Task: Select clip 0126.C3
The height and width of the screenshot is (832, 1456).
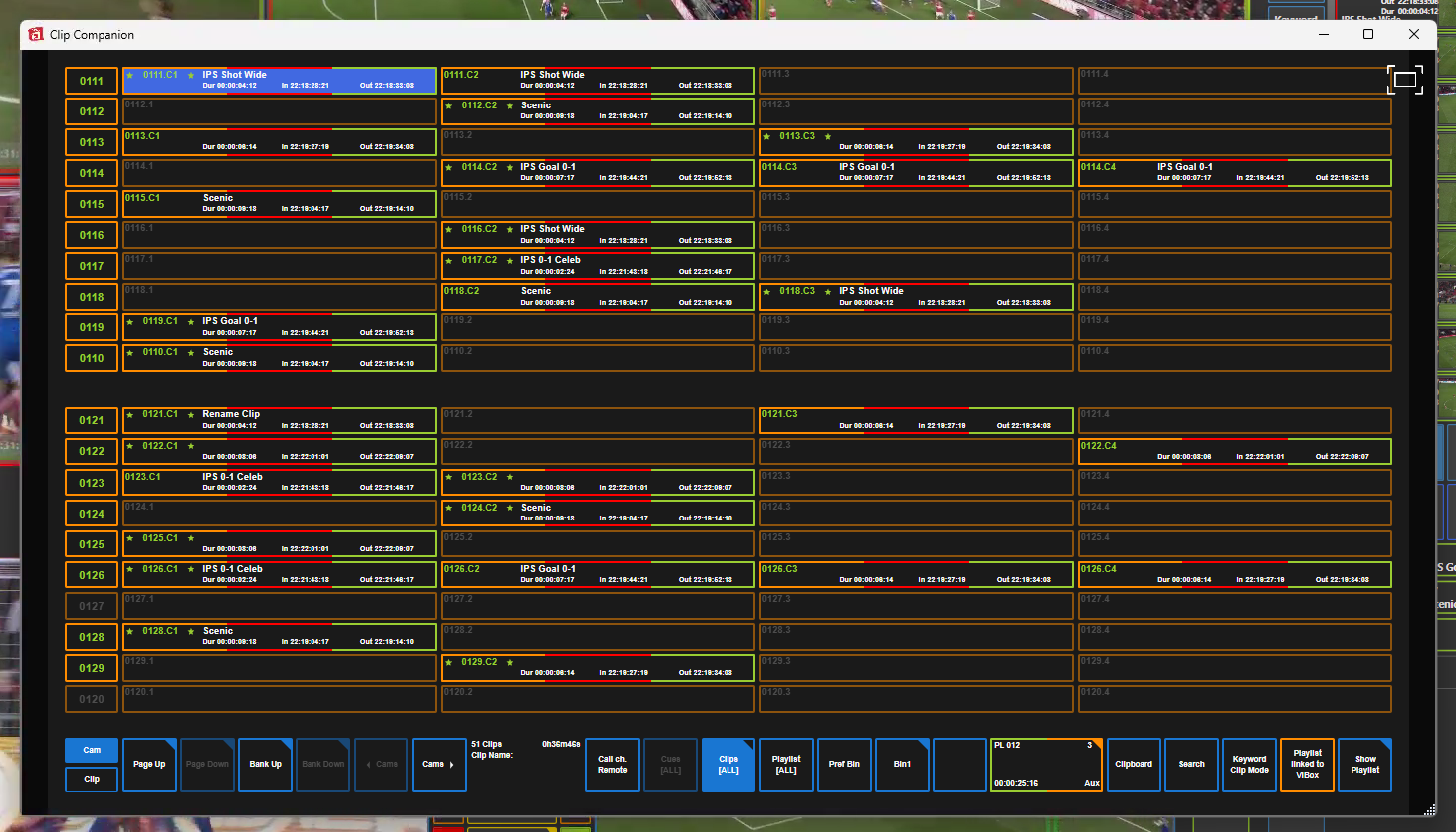Action: [917, 575]
